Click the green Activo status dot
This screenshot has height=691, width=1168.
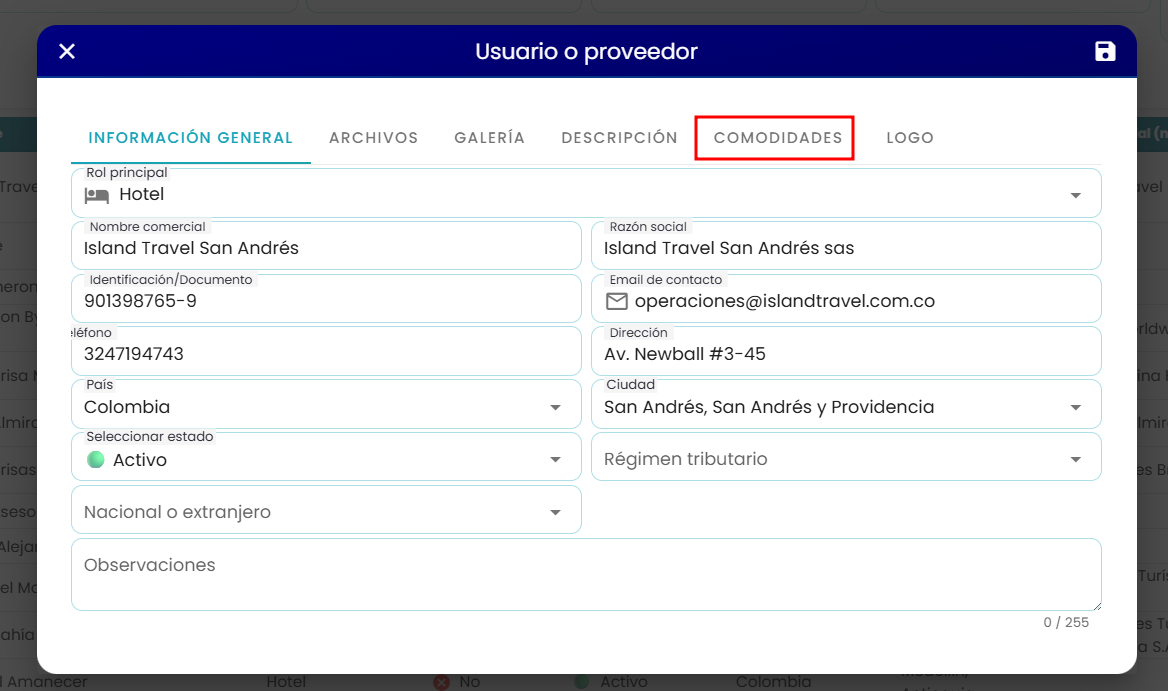tap(95, 459)
